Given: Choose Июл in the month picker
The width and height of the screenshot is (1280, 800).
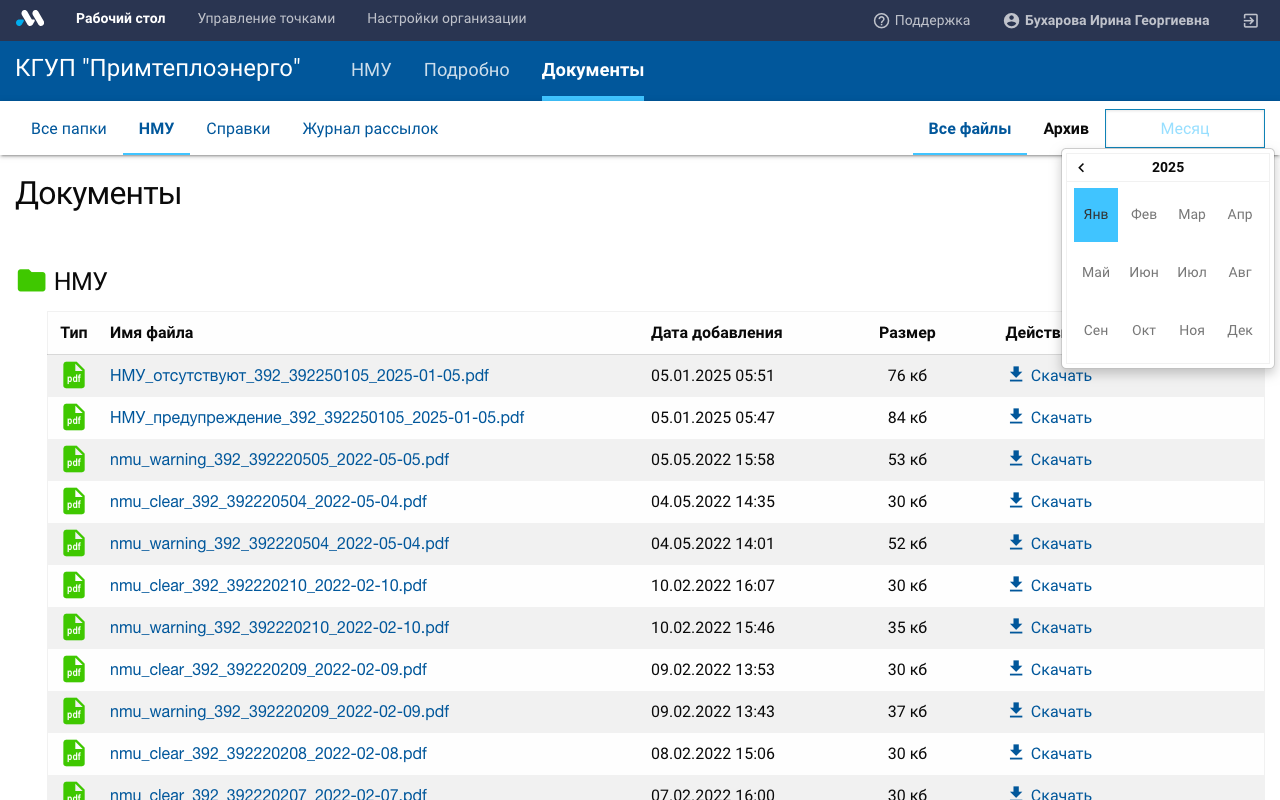Looking at the screenshot, I should [x=1192, y=273].
